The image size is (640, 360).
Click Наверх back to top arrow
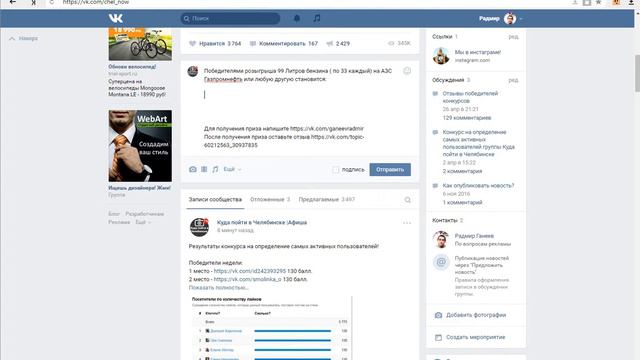pos(24,38)
